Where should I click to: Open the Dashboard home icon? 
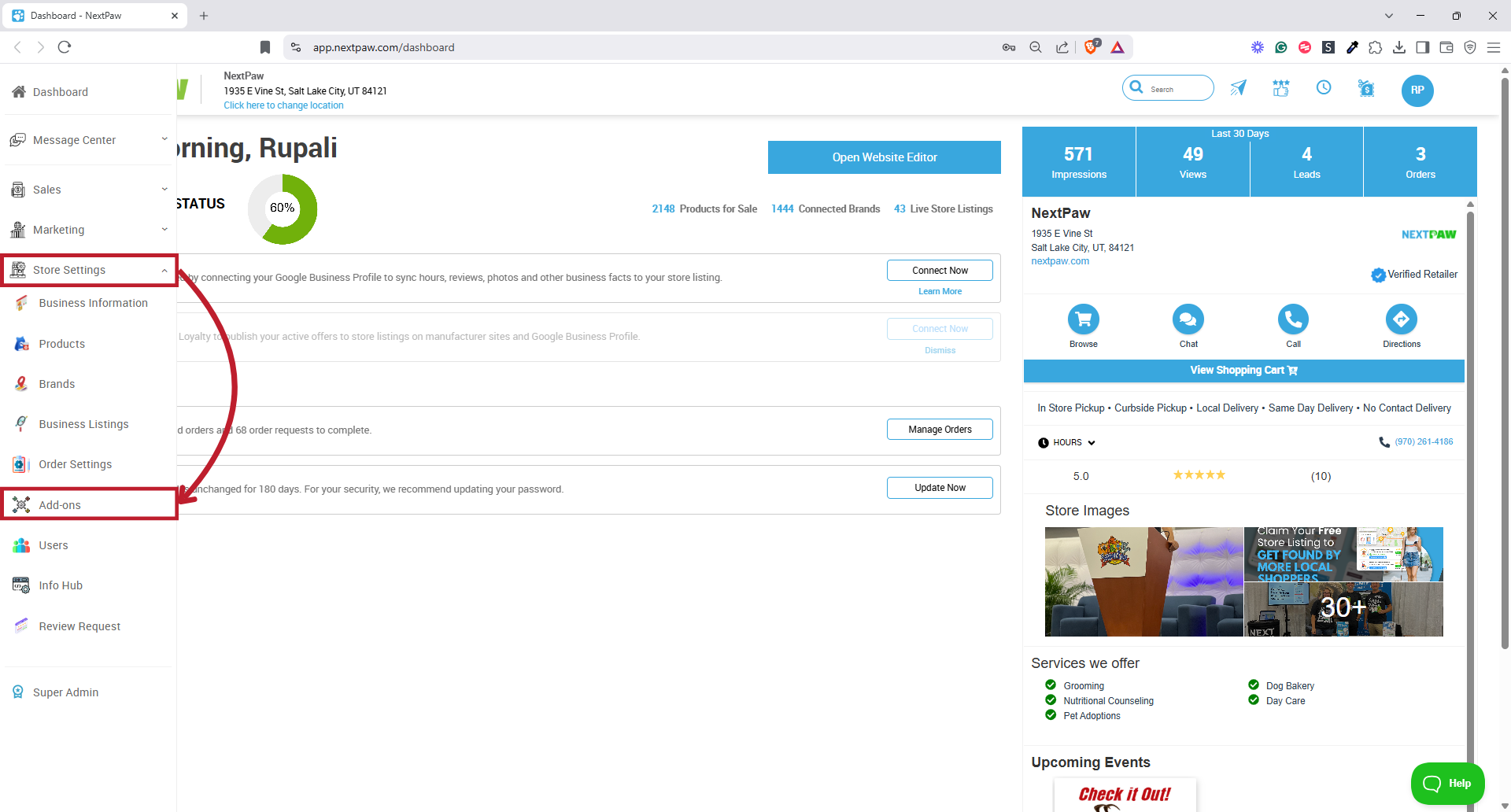pos(19,92)
